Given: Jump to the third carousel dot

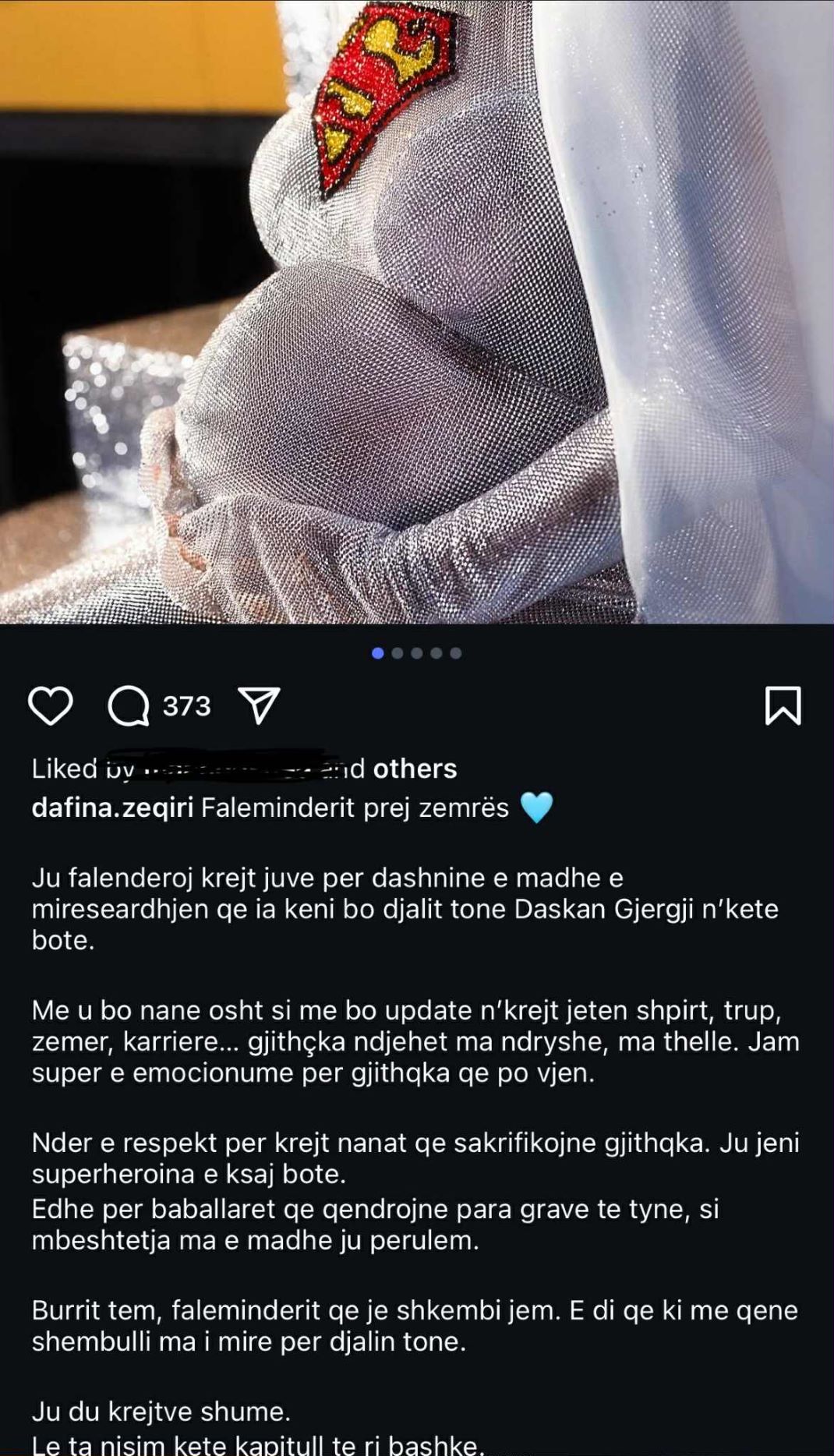Looking at the screenshot, I should 417,653.
